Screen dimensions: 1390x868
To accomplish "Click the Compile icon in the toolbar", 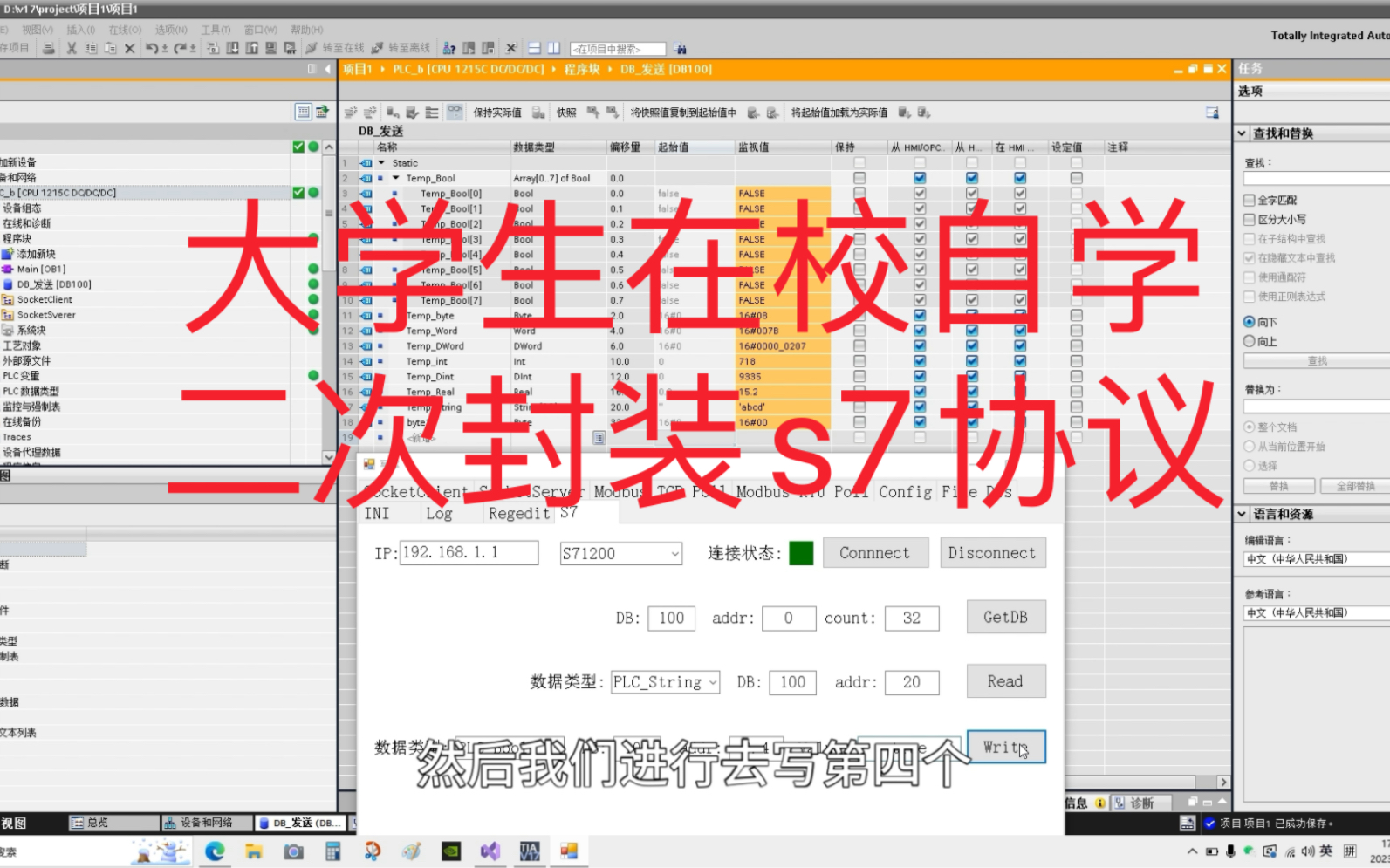I will 212,49.
